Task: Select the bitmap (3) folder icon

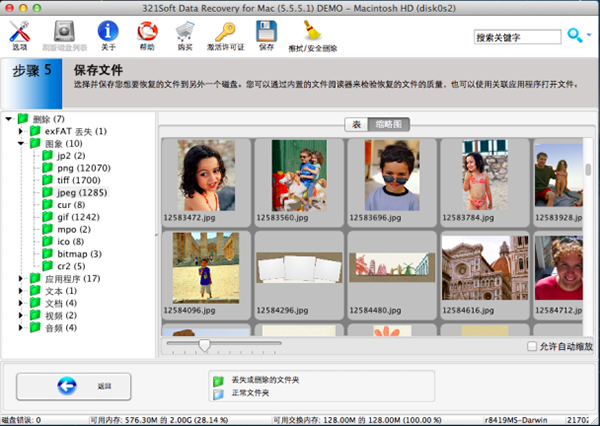Action: (x=47, y=253)
